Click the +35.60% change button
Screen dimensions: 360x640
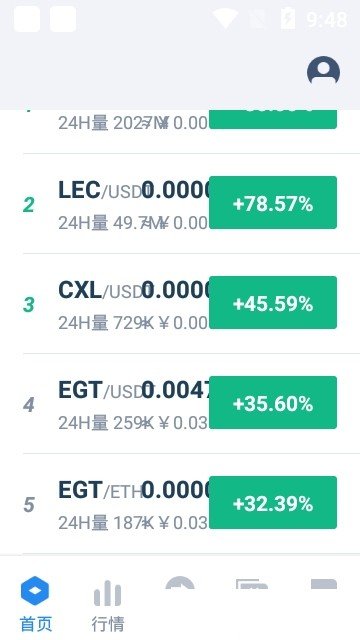(273, 402)
